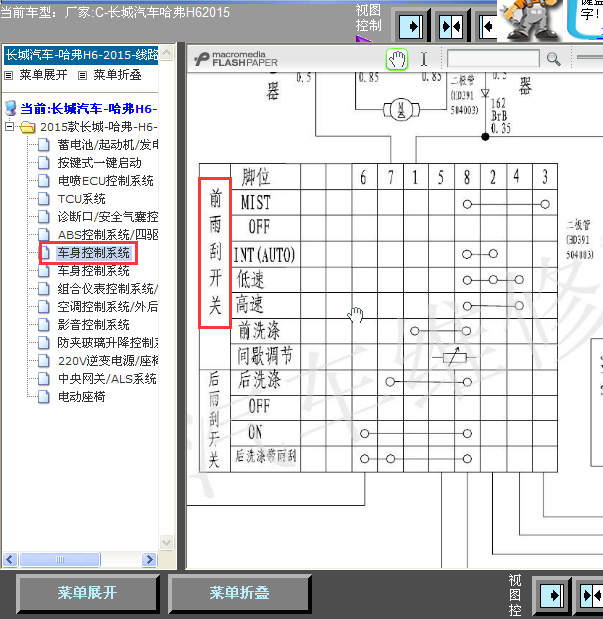Click the sidebar horizontal scrollbar left arrow
603x619 pixels.
coord(10,559)
